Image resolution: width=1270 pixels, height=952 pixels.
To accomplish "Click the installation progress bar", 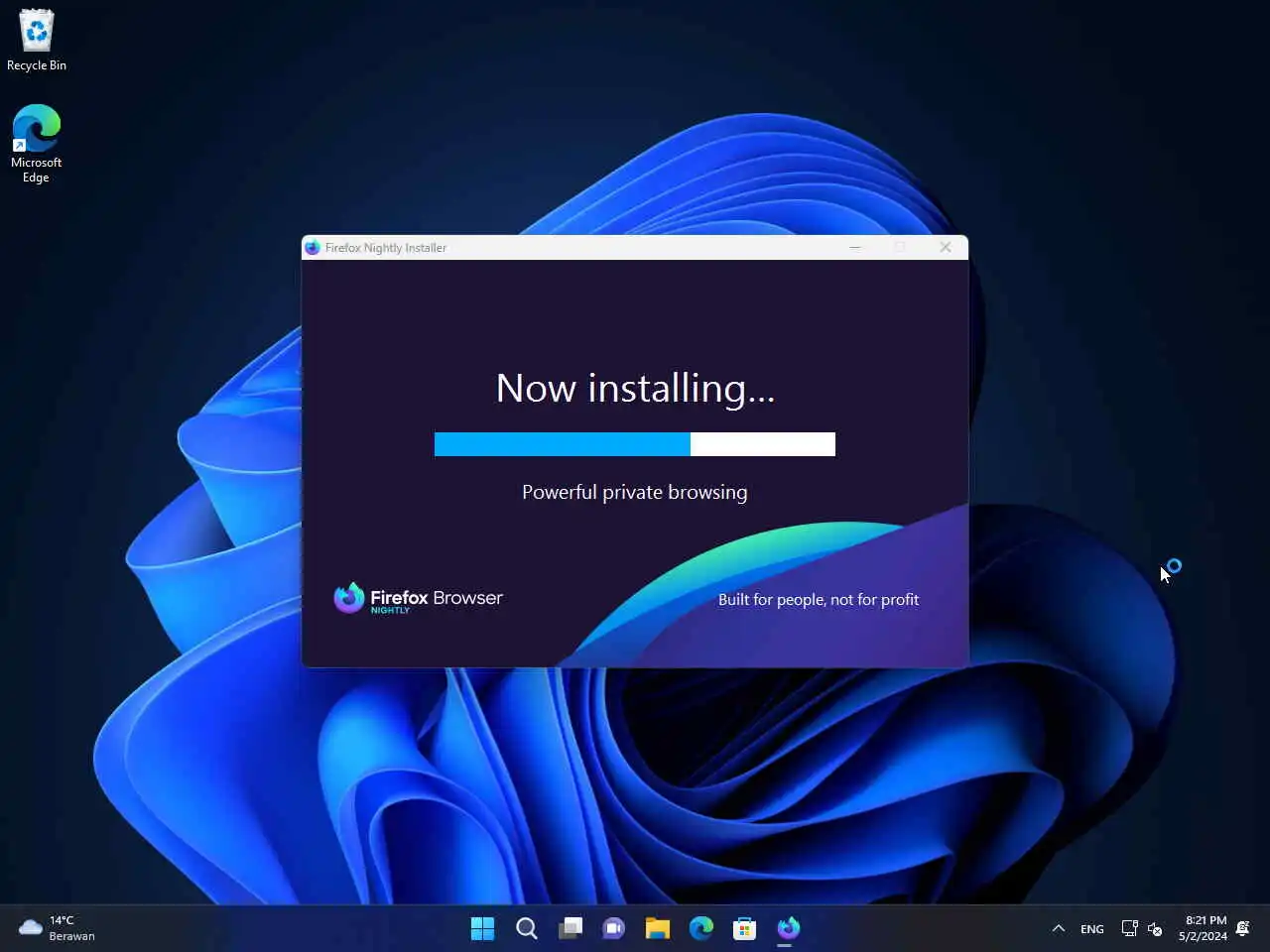I will click(635, 444).
